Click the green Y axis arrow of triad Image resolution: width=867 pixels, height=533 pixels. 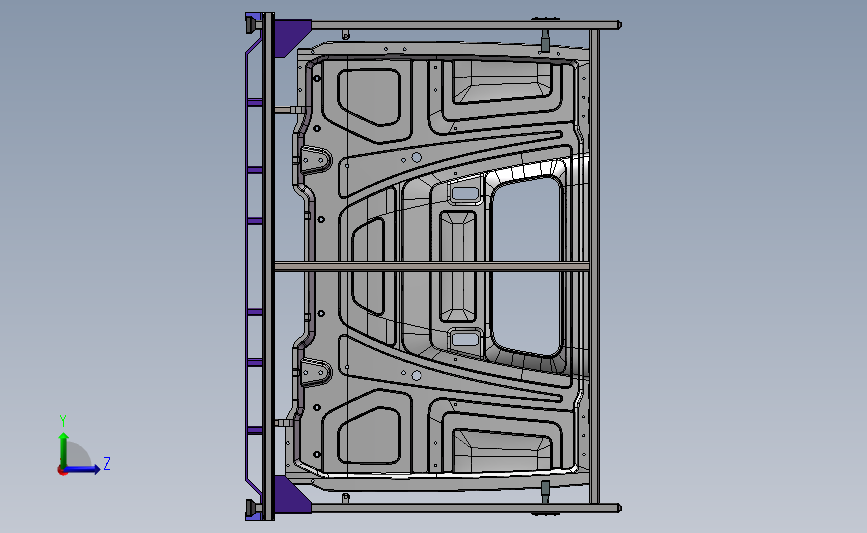click(64, 450)
